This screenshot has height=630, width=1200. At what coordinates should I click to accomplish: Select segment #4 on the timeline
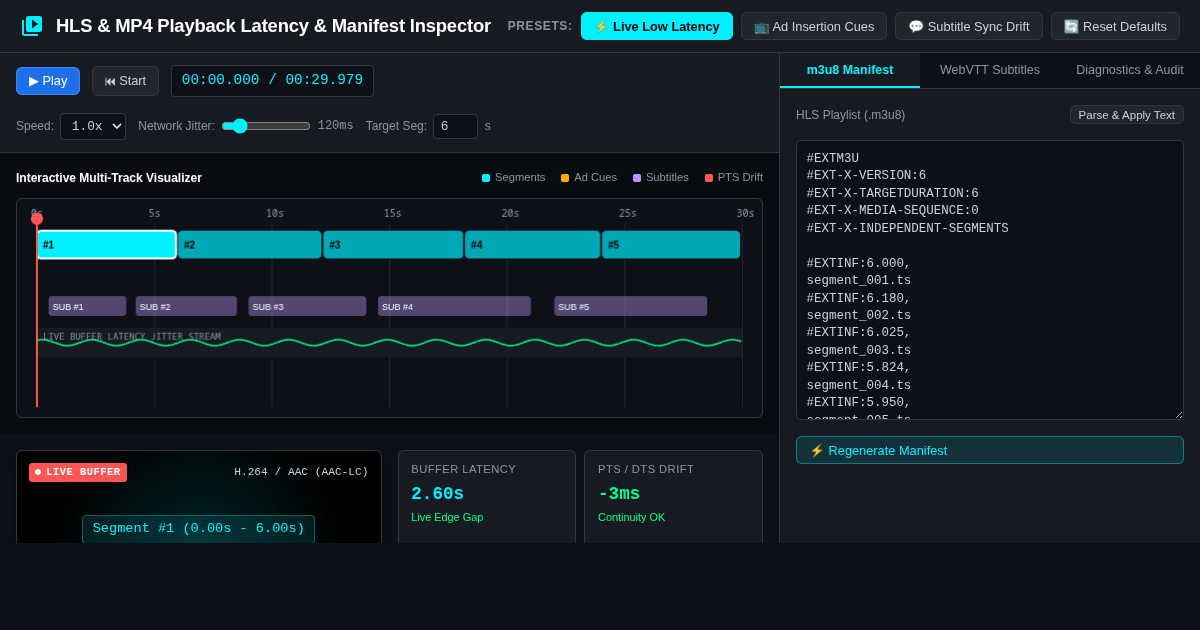(x=533, y=245)
